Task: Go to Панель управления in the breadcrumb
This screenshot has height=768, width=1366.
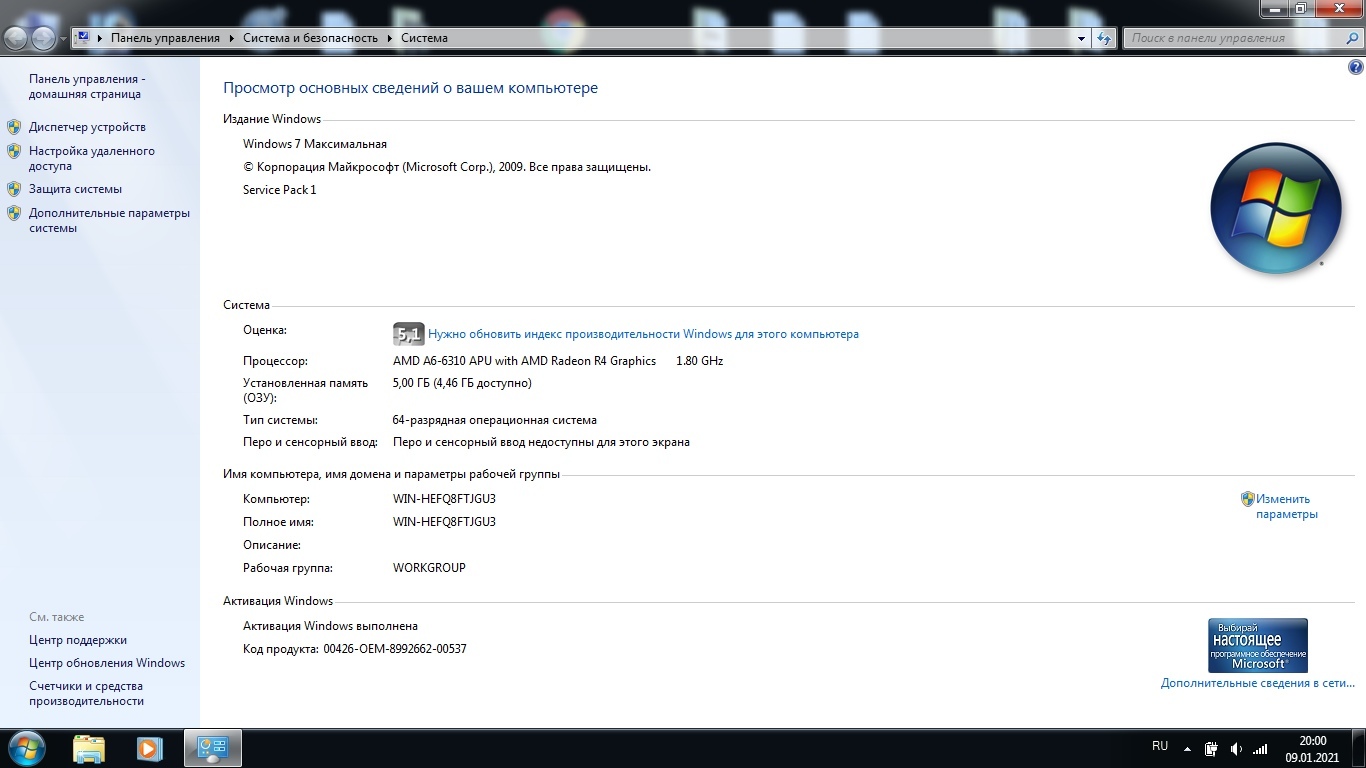Action: coord(165,38)
